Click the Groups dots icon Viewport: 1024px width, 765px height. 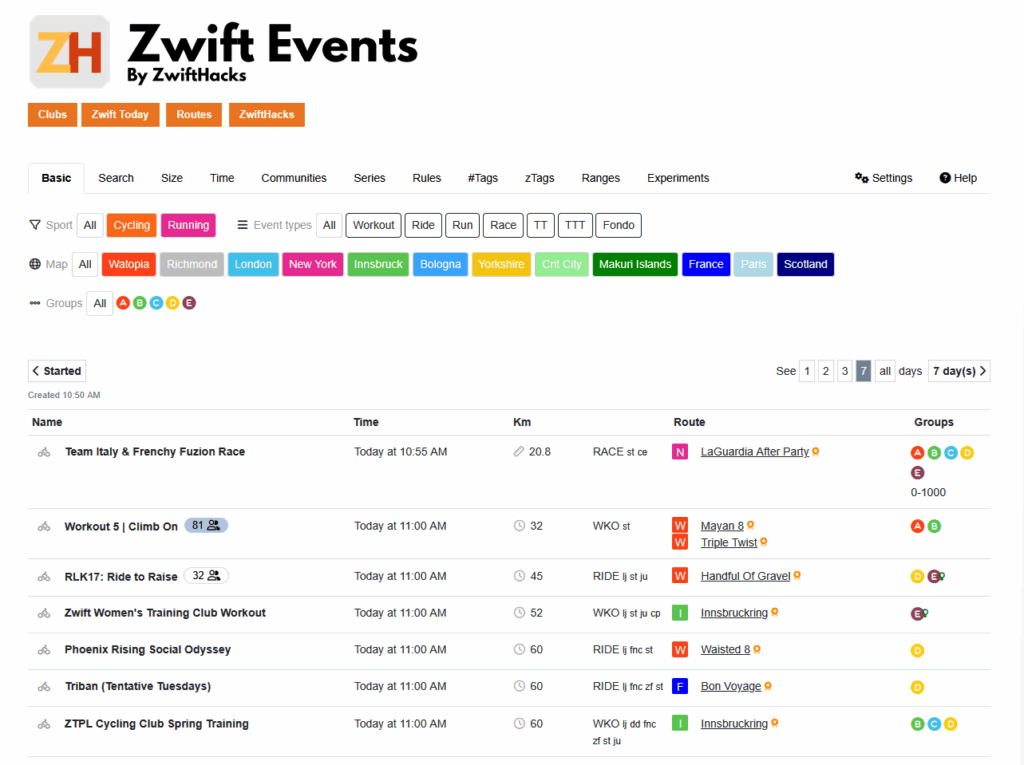(x=35, y=303)
